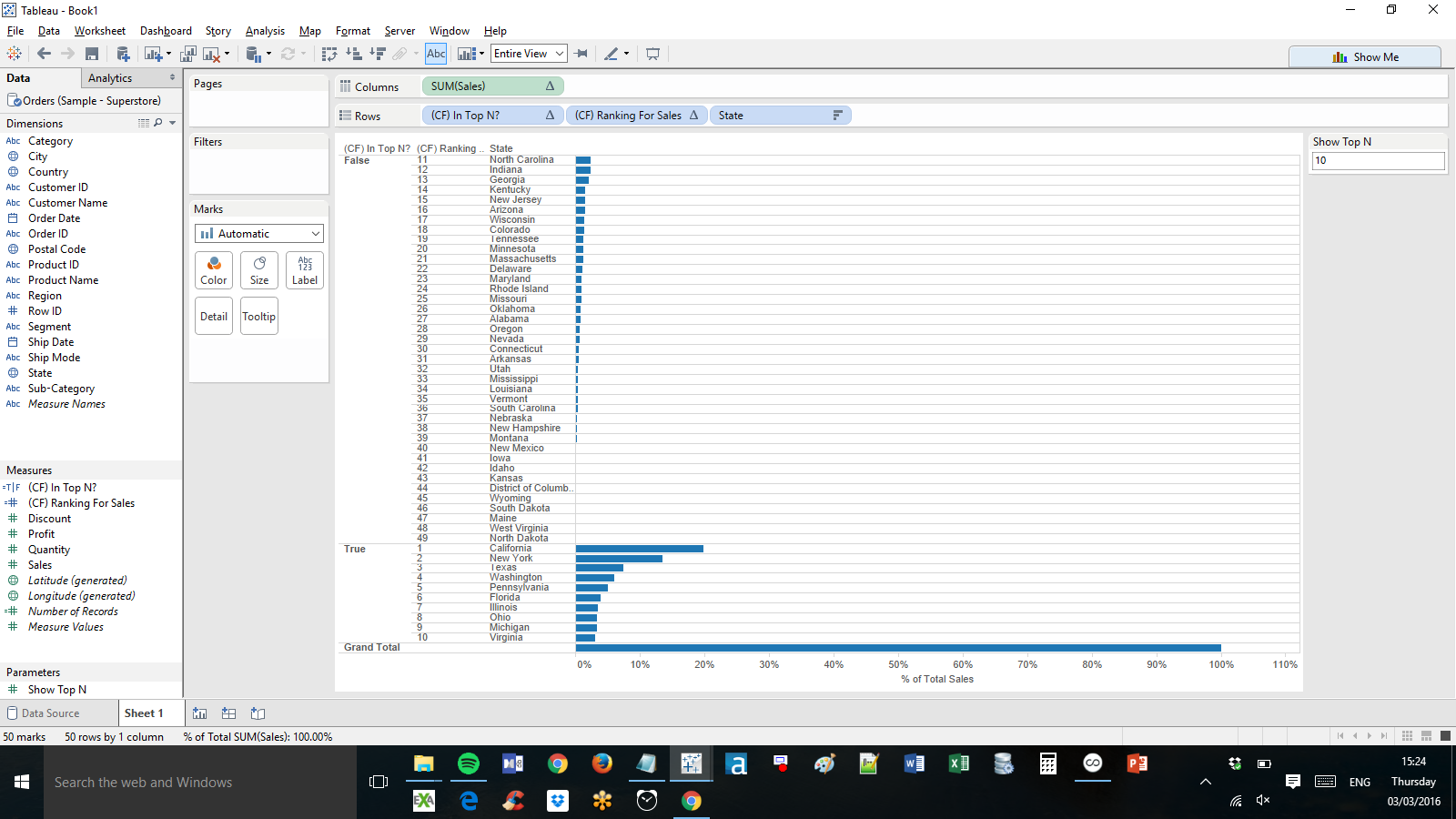Image resolution: width=1456 pixels, height=819 pixels.
Task: Click the Swap rows and columns icon
Action: tap(329, 55)
